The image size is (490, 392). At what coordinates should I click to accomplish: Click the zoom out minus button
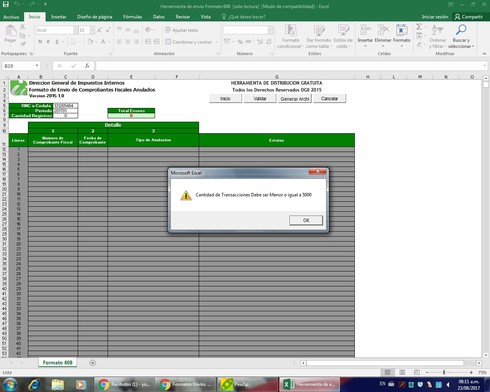(427, 372)
